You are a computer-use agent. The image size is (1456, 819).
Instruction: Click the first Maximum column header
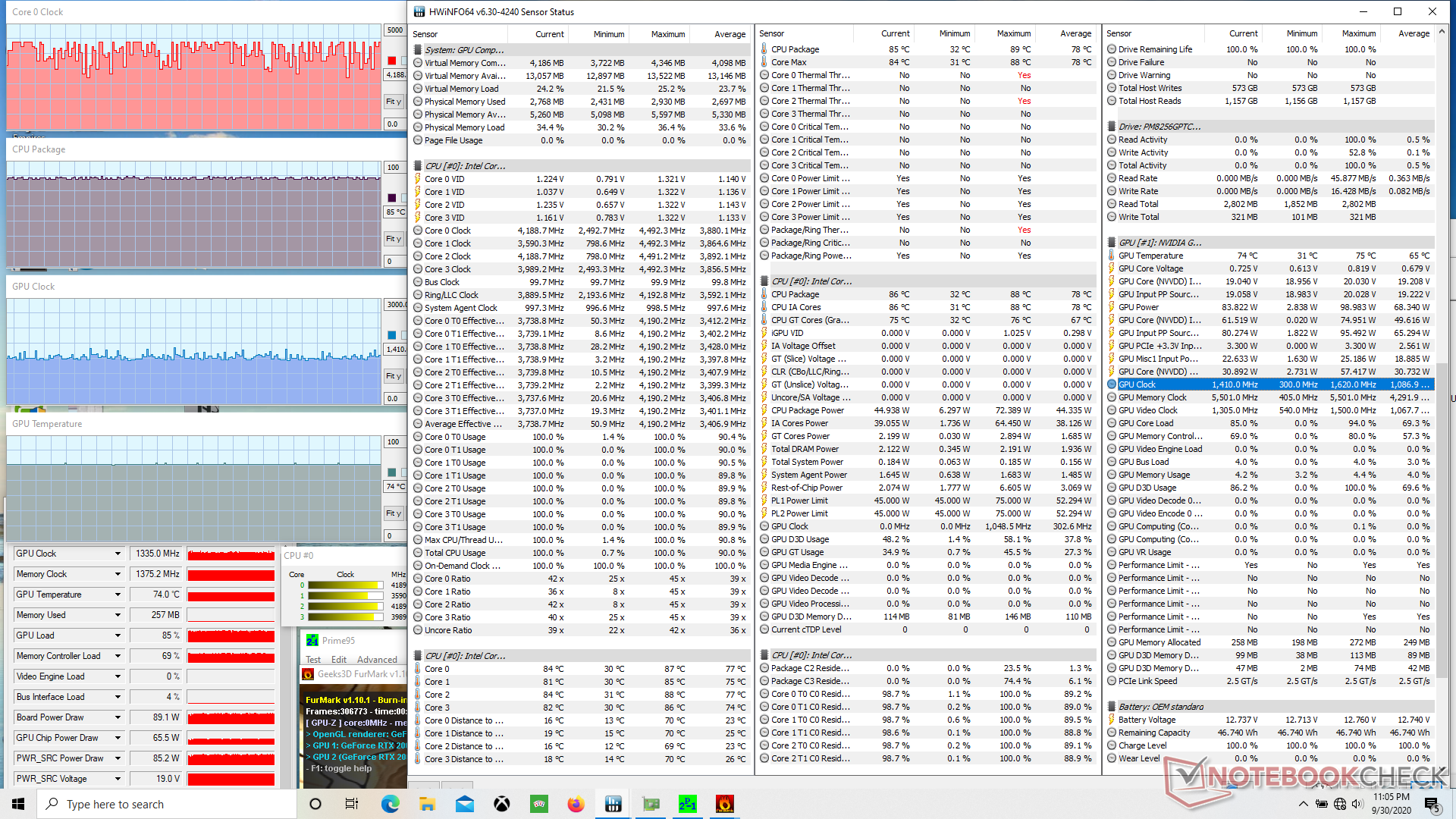(667, 34)
